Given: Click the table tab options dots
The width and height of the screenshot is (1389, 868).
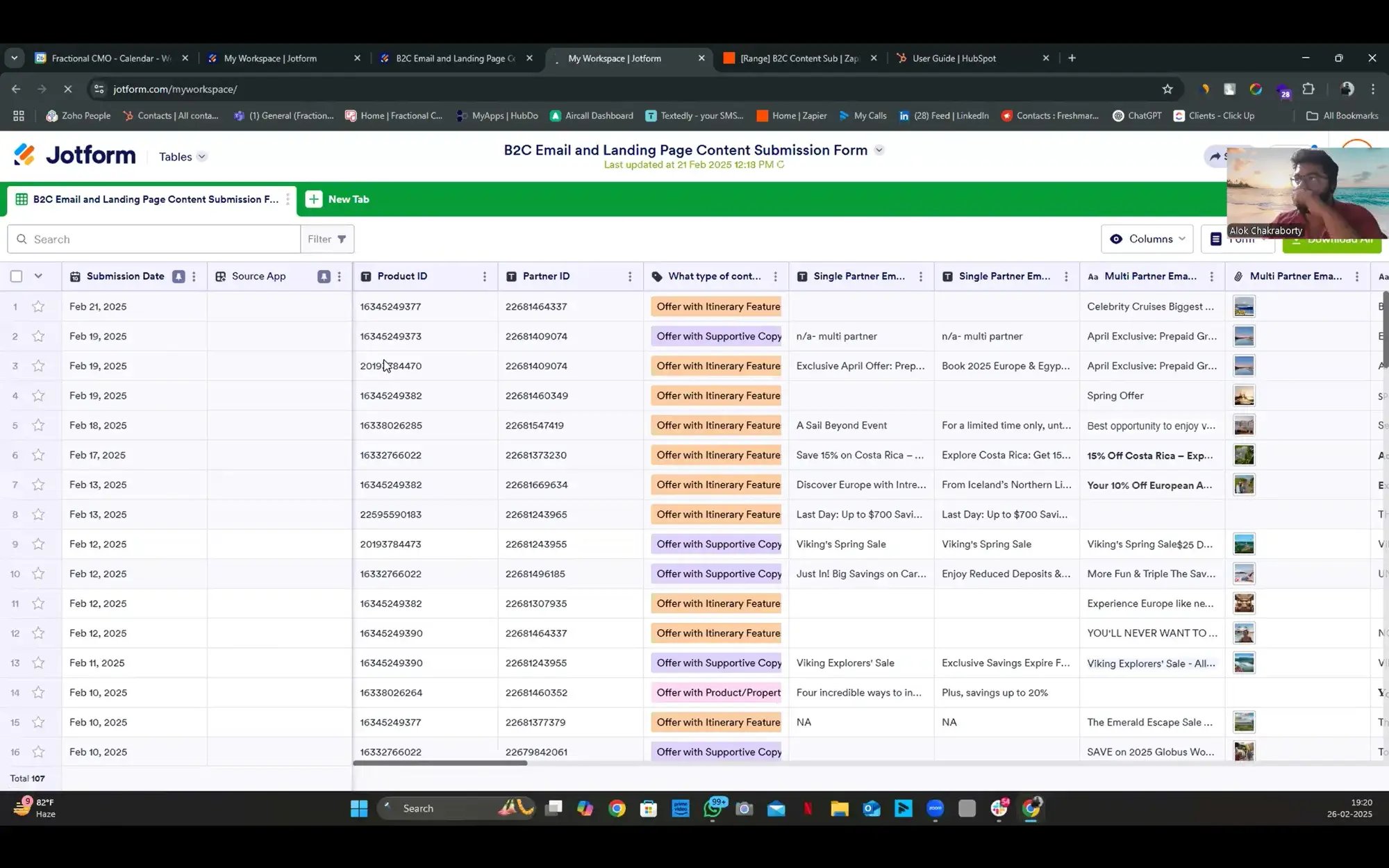Looking at the screenshot, I should (x=288, y=199).
